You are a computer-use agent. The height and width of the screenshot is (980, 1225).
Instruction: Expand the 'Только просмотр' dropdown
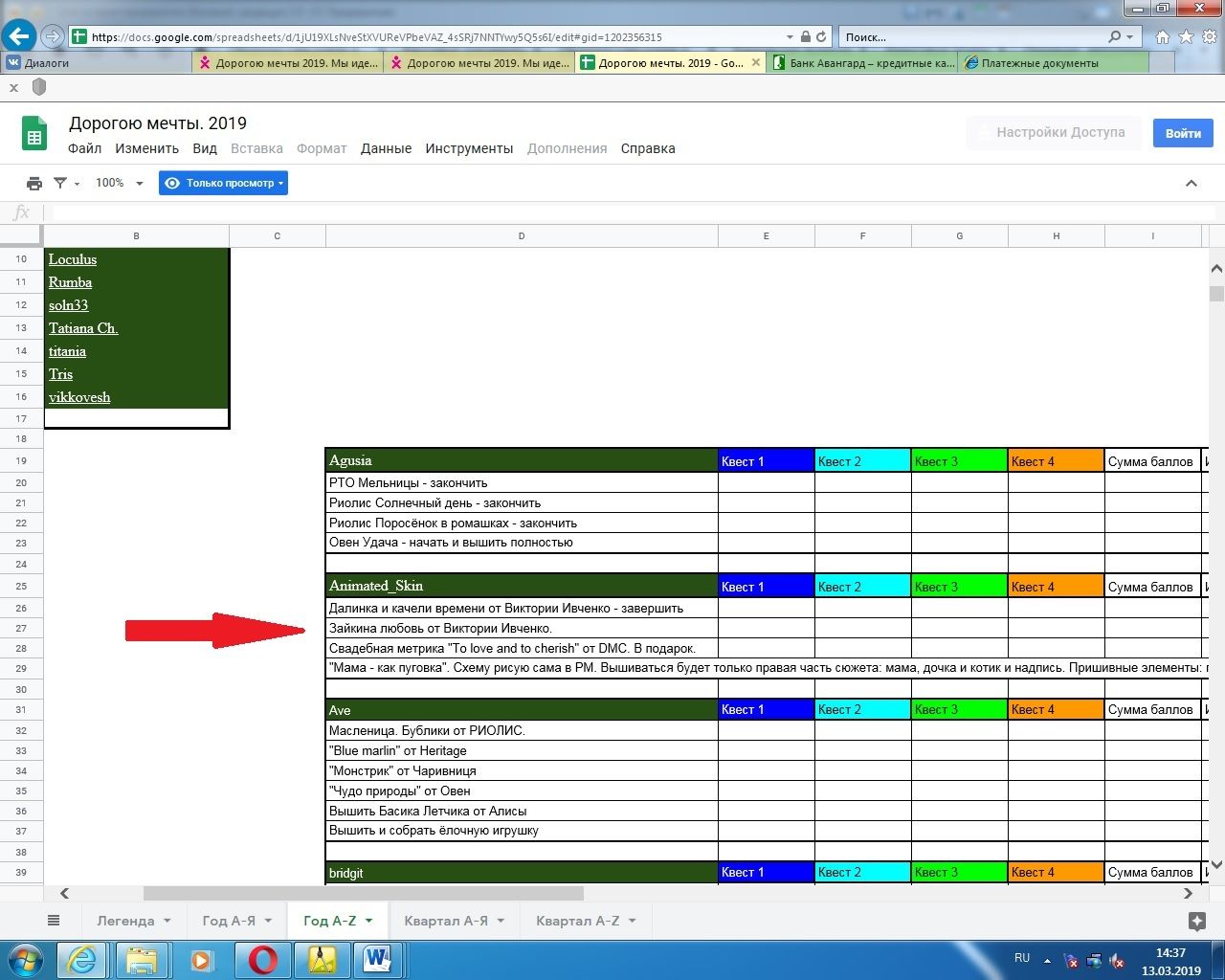pyautogui.click(x=224, y=183)
